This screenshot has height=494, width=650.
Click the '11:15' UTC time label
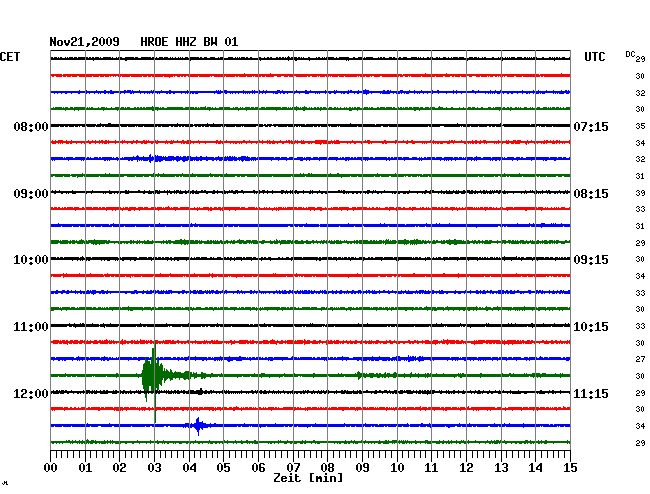pos(591,393)
